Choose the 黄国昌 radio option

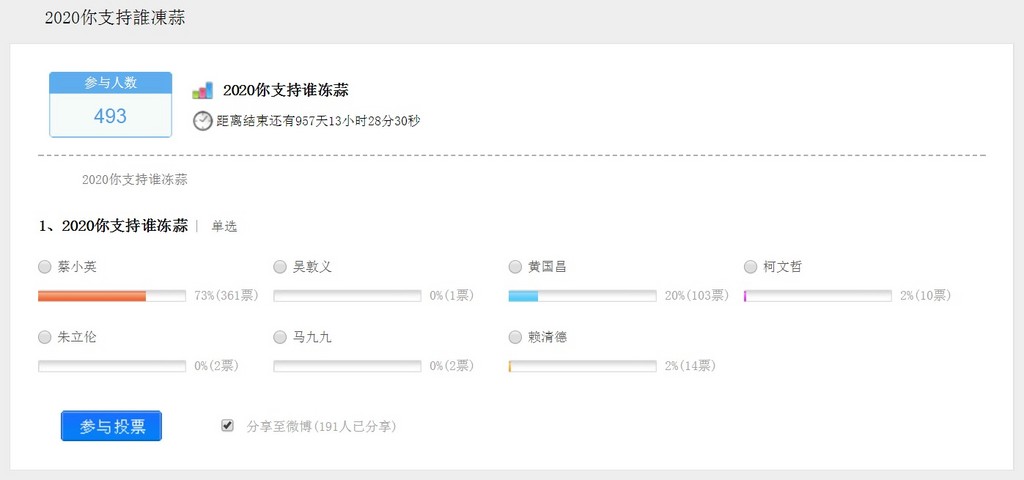[515, 267]
